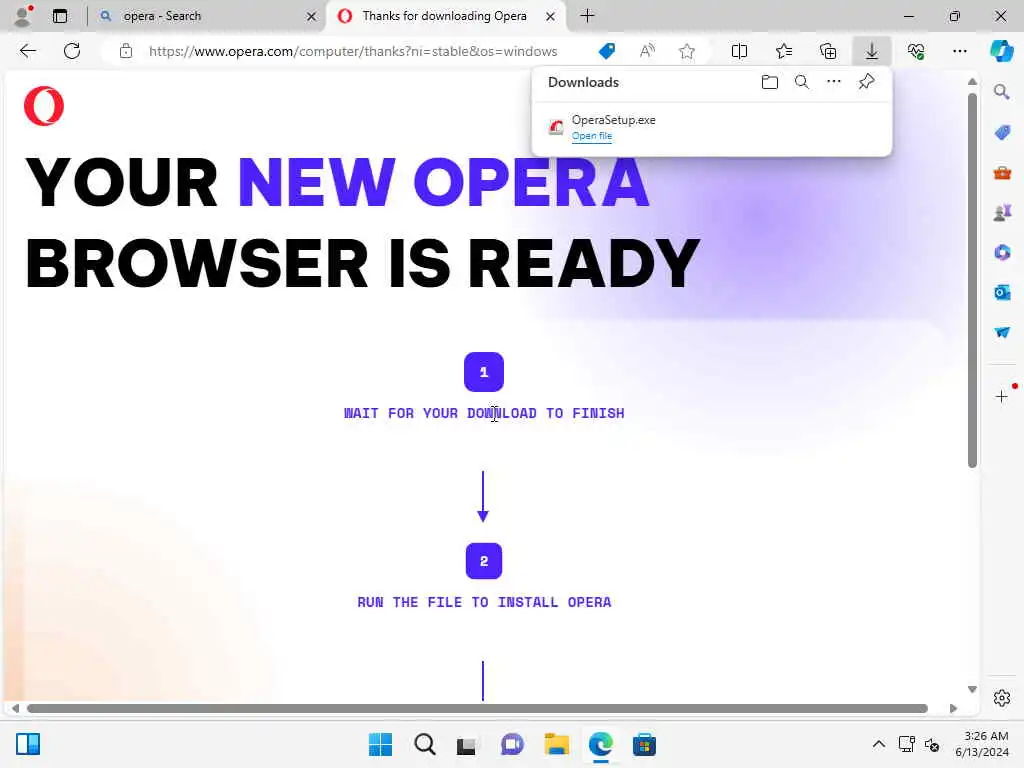
Task: Open downloads folder icon in Downloads panel
Action: (770, 82)
